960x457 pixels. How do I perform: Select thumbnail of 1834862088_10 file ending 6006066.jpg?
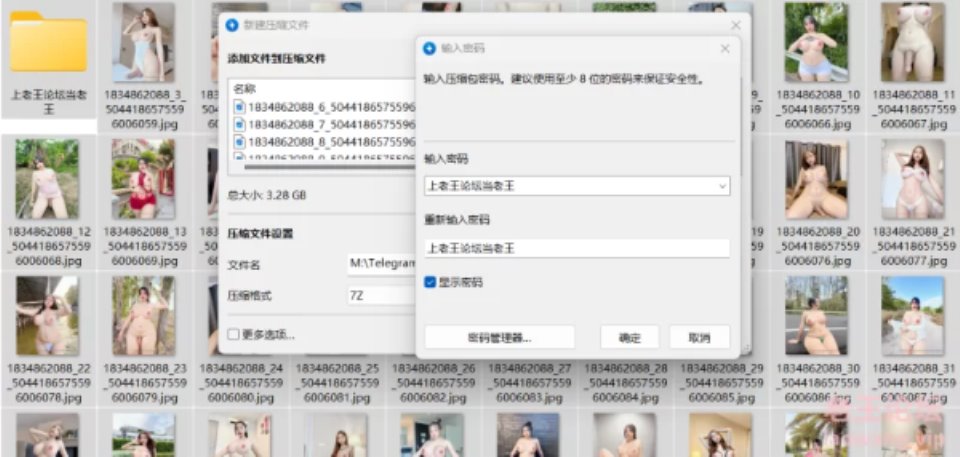(817, 42)
